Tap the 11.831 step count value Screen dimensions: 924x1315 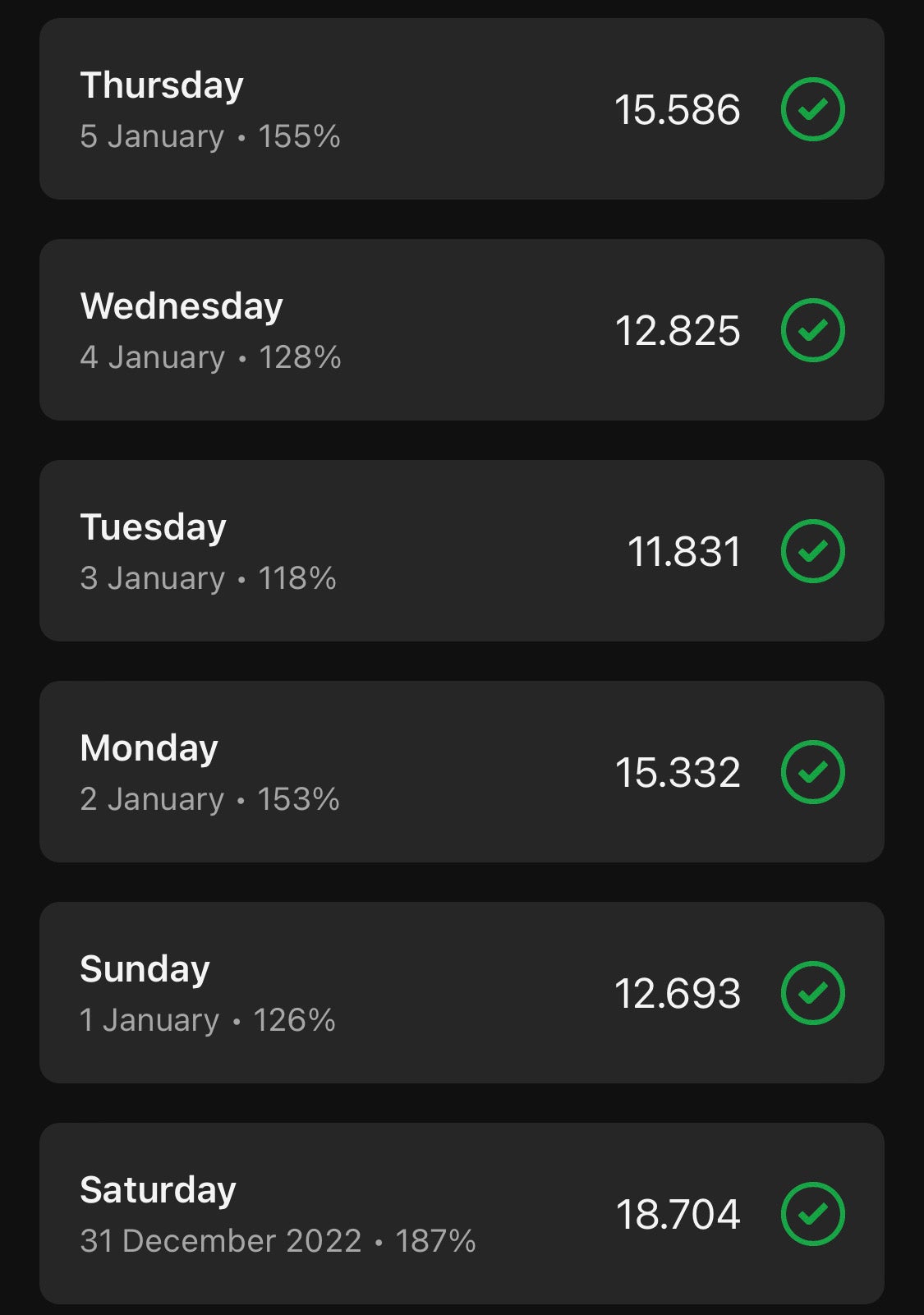point(684,552)
